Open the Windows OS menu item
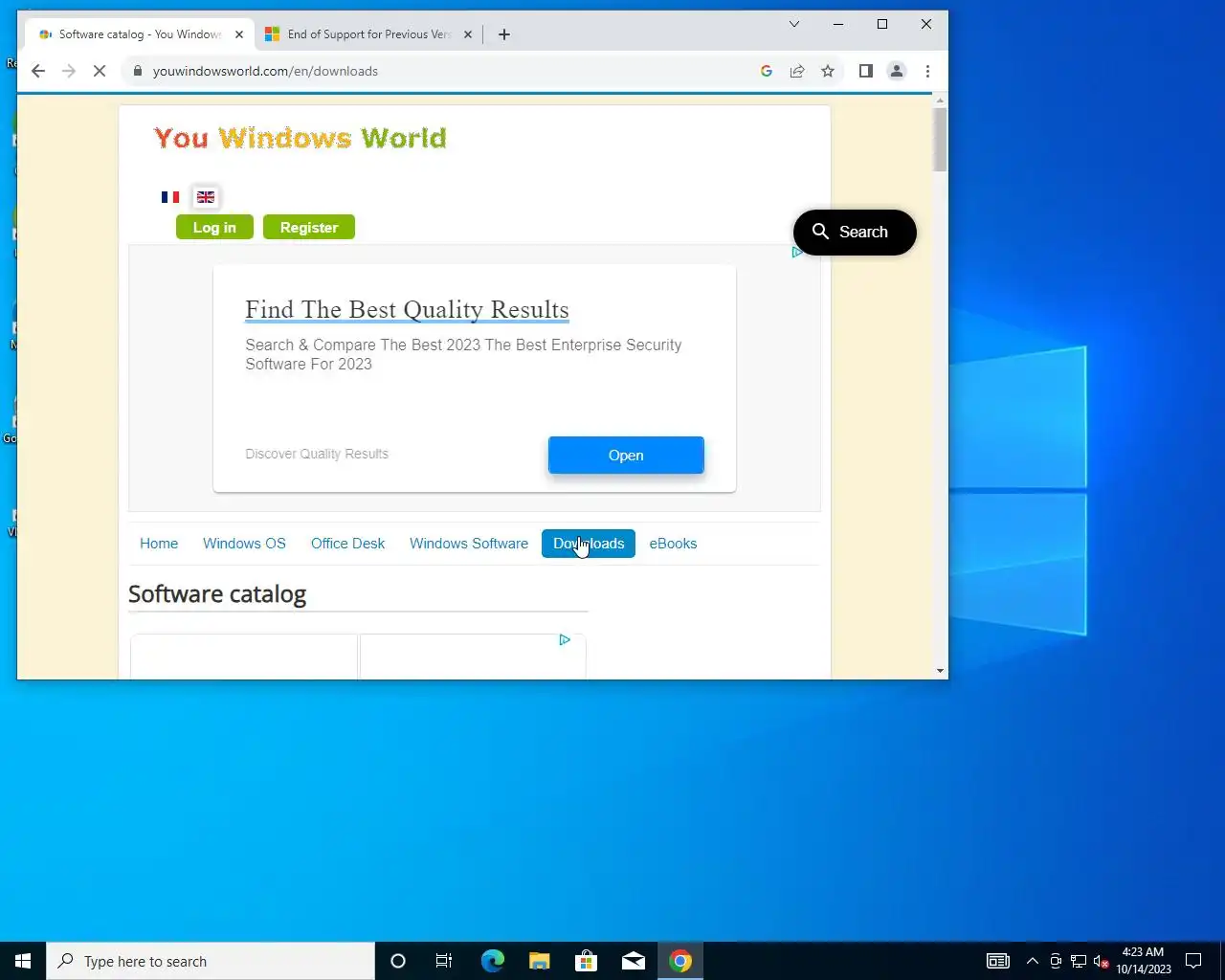 click(244, 544)
